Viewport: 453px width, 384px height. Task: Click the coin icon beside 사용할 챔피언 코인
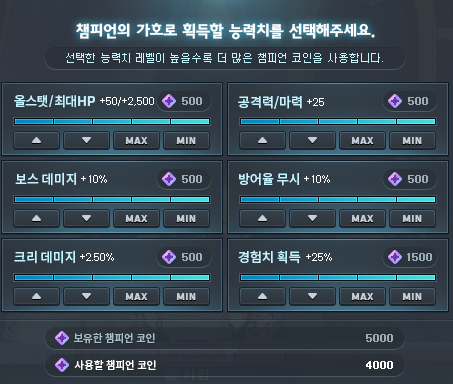pyautogui.click(x=62, y=365)
